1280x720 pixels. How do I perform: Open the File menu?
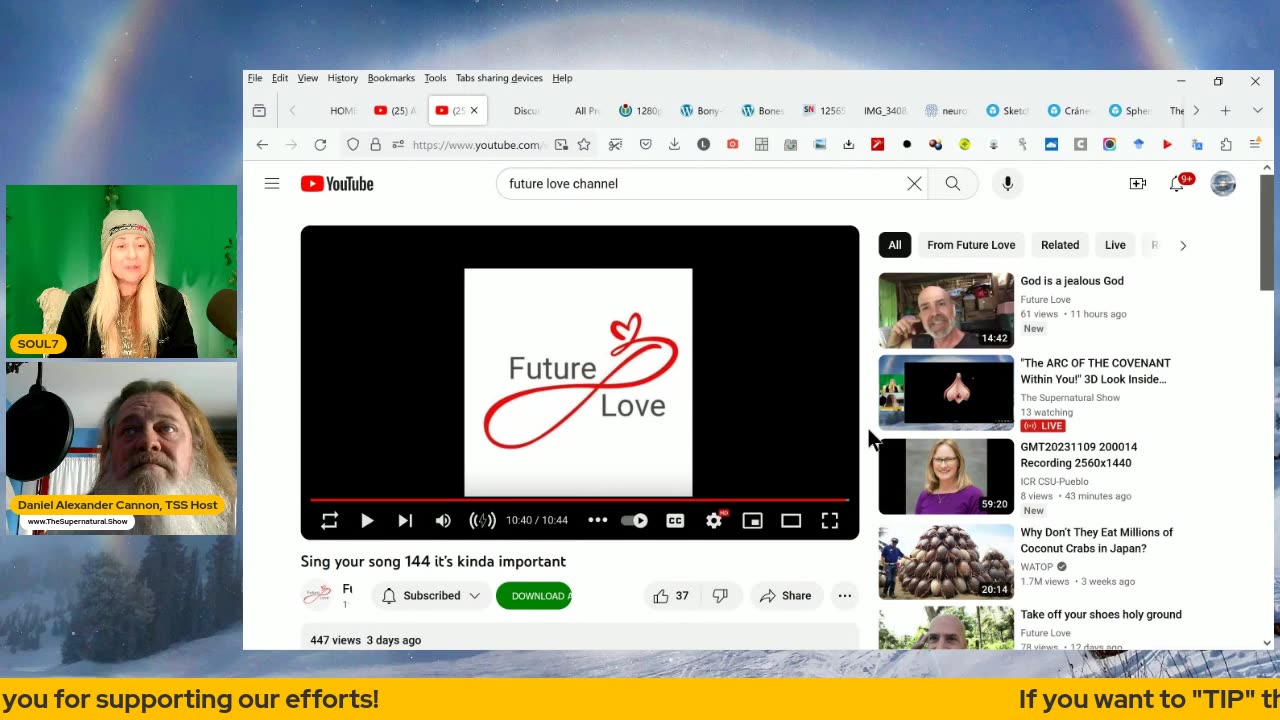coord(255,78)
